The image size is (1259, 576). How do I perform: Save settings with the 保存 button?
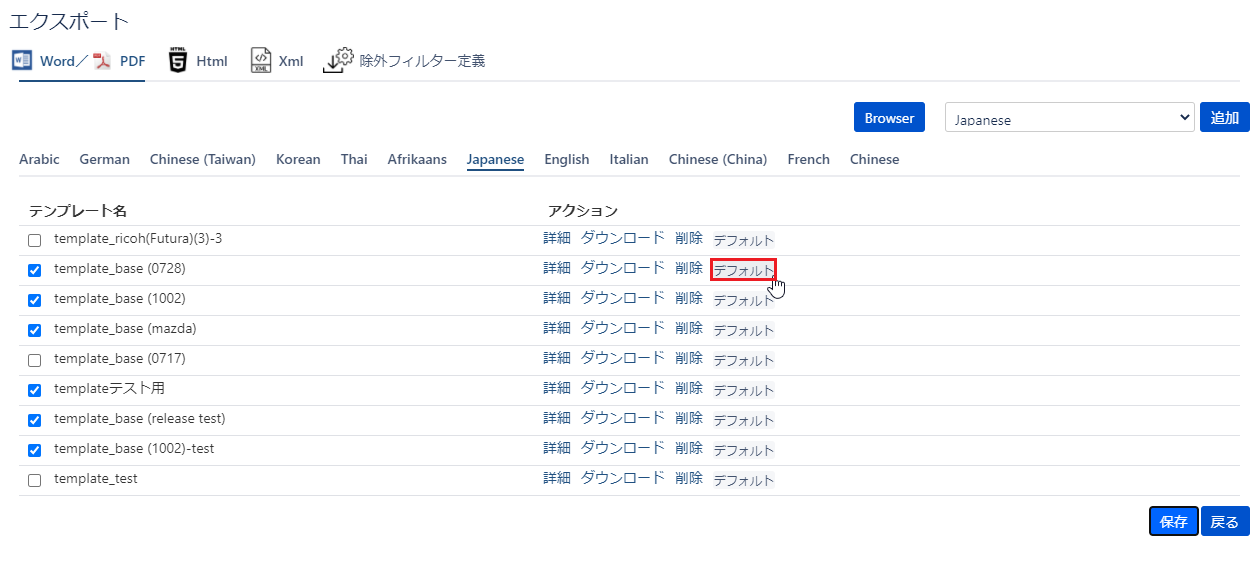coord(1173,521)
